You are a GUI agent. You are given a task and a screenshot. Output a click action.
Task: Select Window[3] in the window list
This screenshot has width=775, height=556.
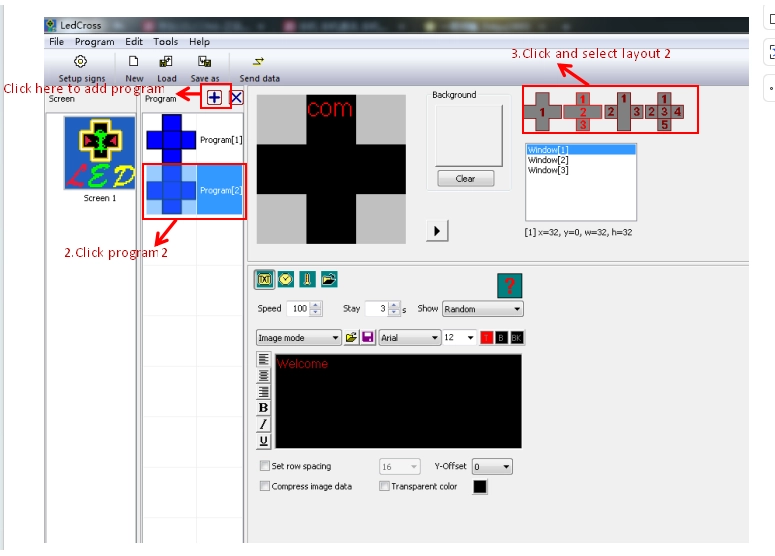pyautogui.click(x=581, y=170)
